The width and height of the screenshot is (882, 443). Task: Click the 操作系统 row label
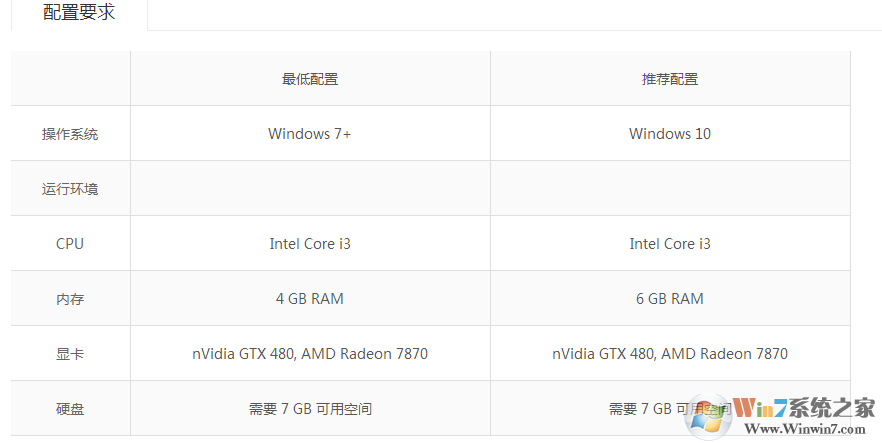tap(70, 134)
